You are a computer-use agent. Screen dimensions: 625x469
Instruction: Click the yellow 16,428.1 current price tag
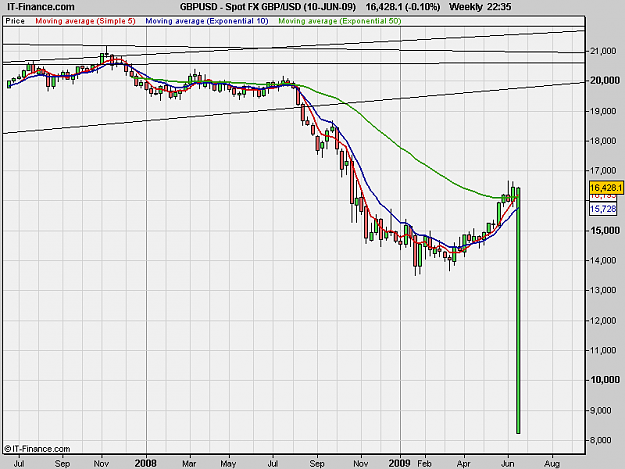coord(606,187)
